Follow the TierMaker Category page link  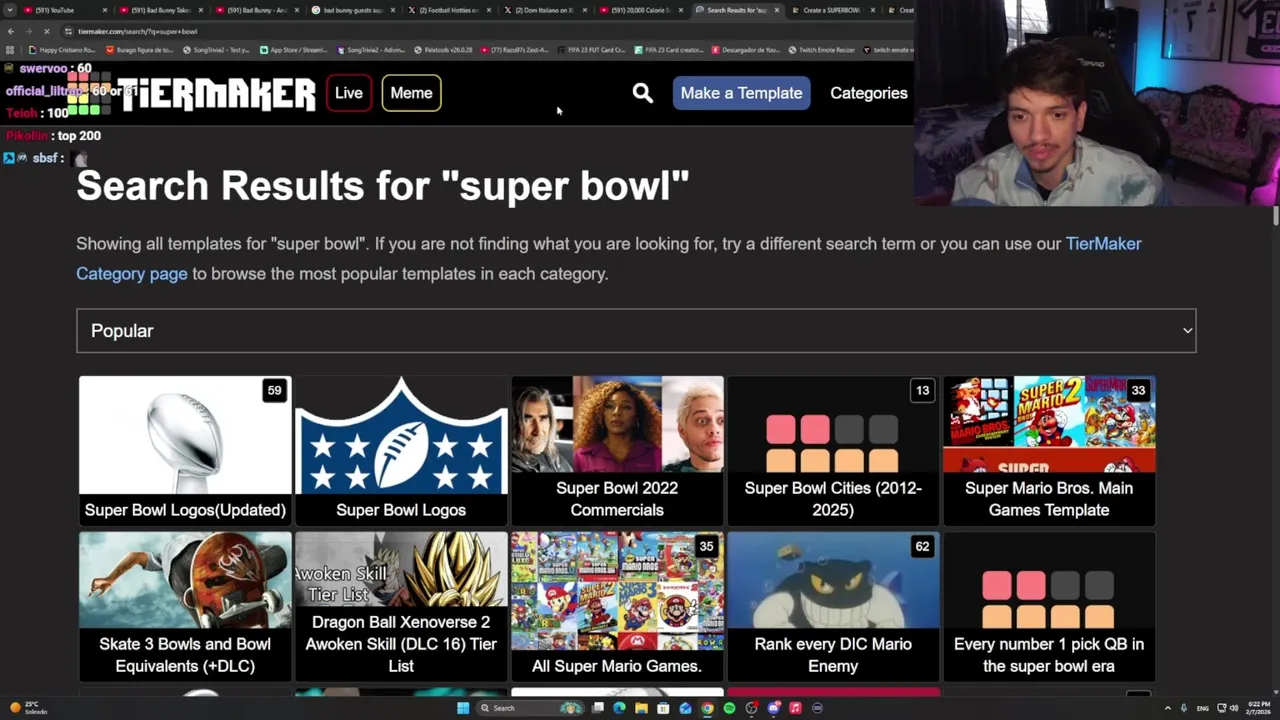point(609,258)
